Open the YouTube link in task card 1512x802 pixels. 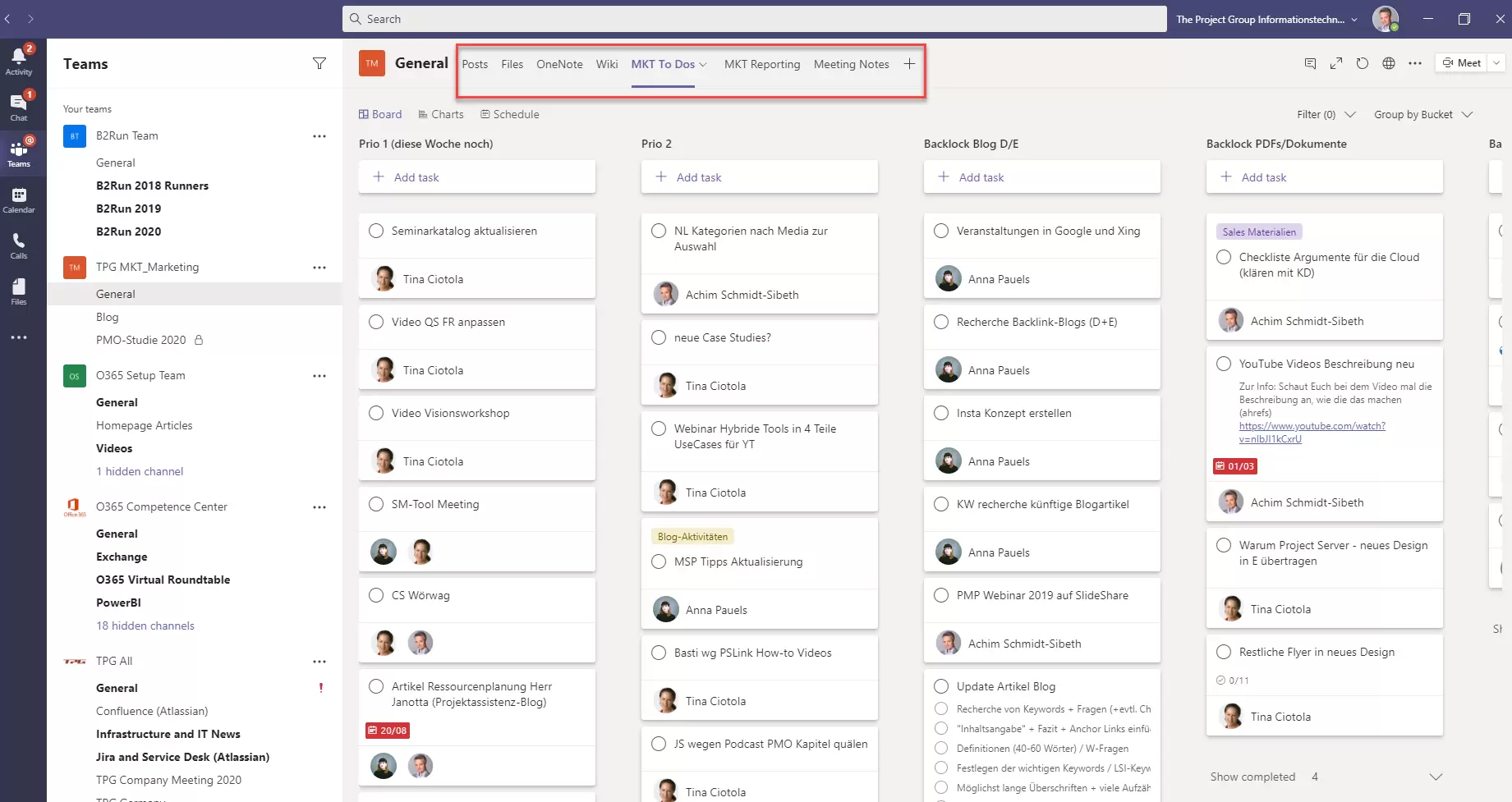pyautogui.click(x=1312, y=433)
